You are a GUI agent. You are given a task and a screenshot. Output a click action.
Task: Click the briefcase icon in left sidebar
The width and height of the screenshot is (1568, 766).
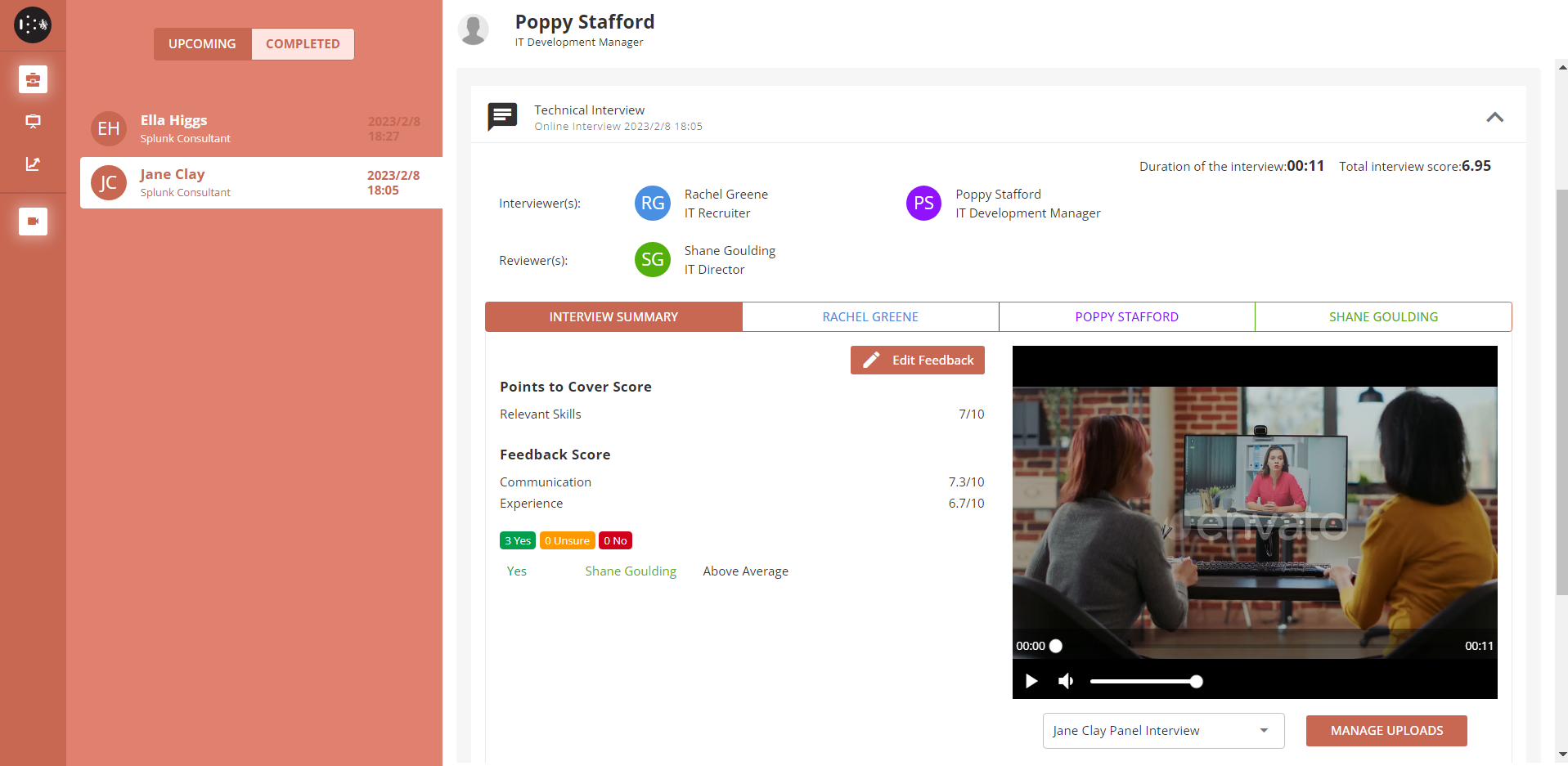33,79
